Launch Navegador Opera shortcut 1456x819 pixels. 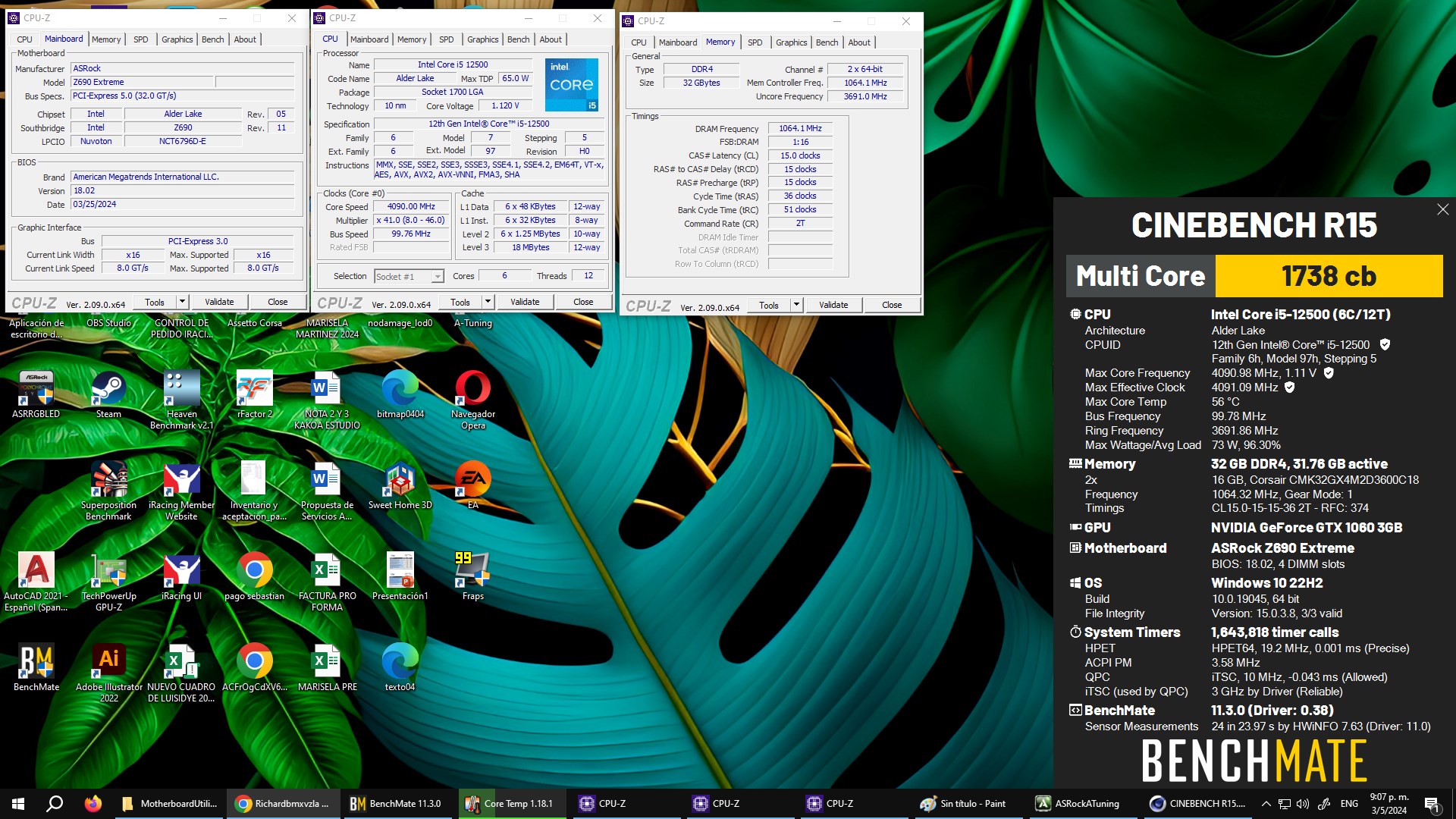[472, 400]
